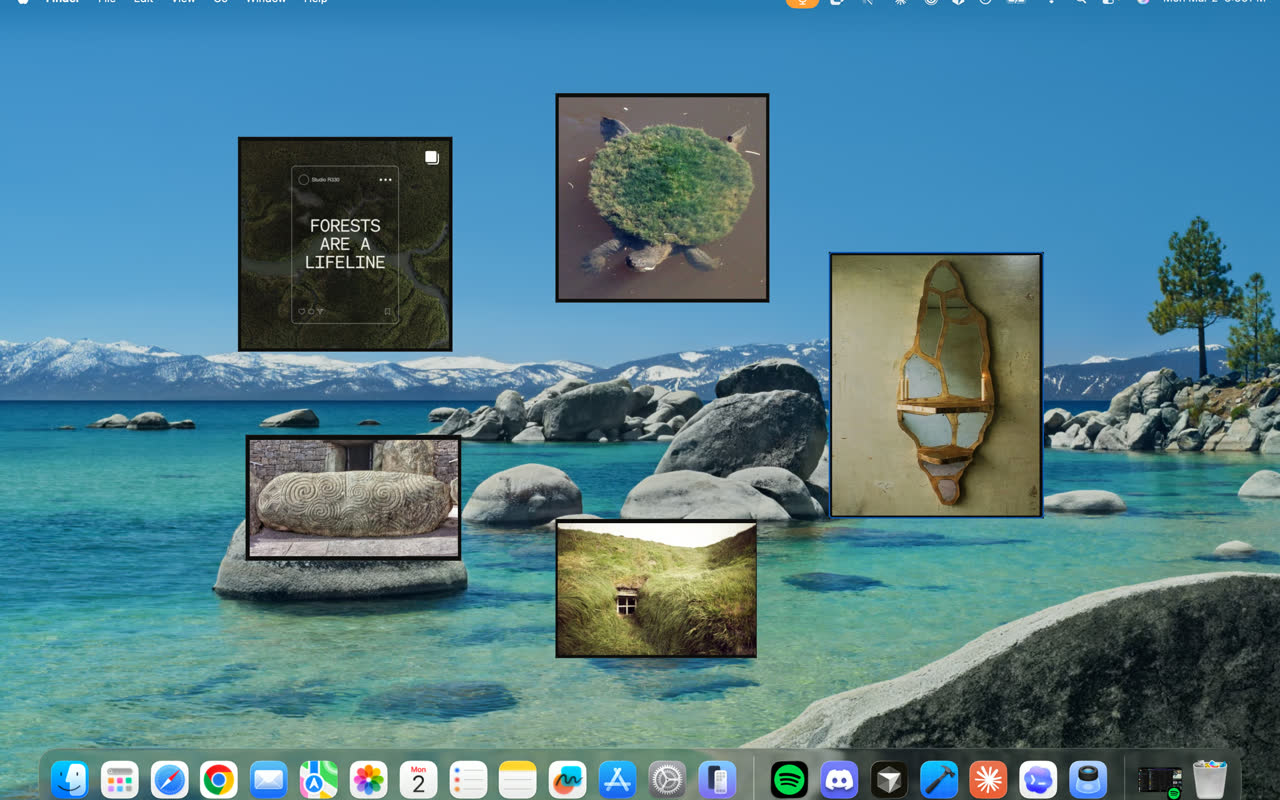
Task: Select the gold-framed mirror shelf image
Action: click(936, 385)
